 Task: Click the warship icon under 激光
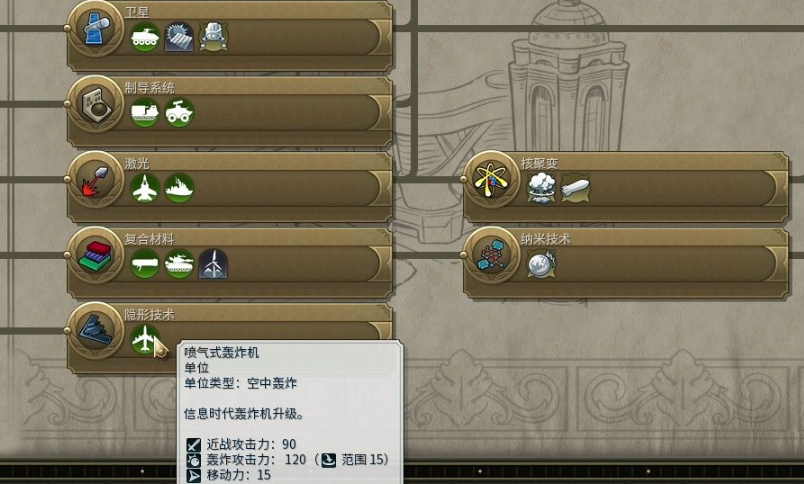pos(179,188)
